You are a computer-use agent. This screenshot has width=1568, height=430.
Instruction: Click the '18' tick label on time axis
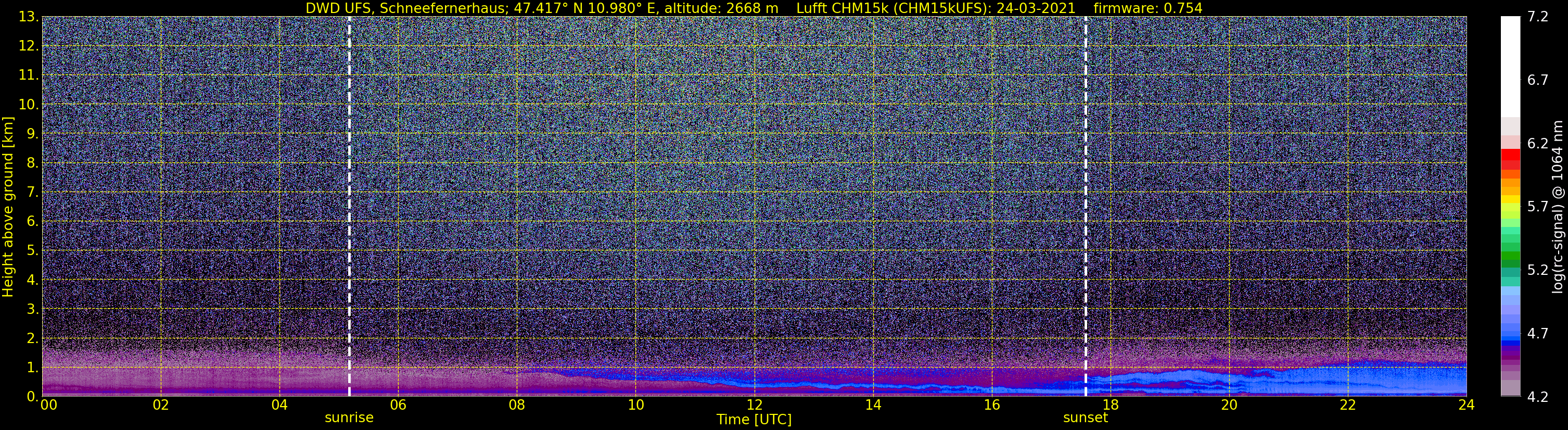tap(1110, 404)
